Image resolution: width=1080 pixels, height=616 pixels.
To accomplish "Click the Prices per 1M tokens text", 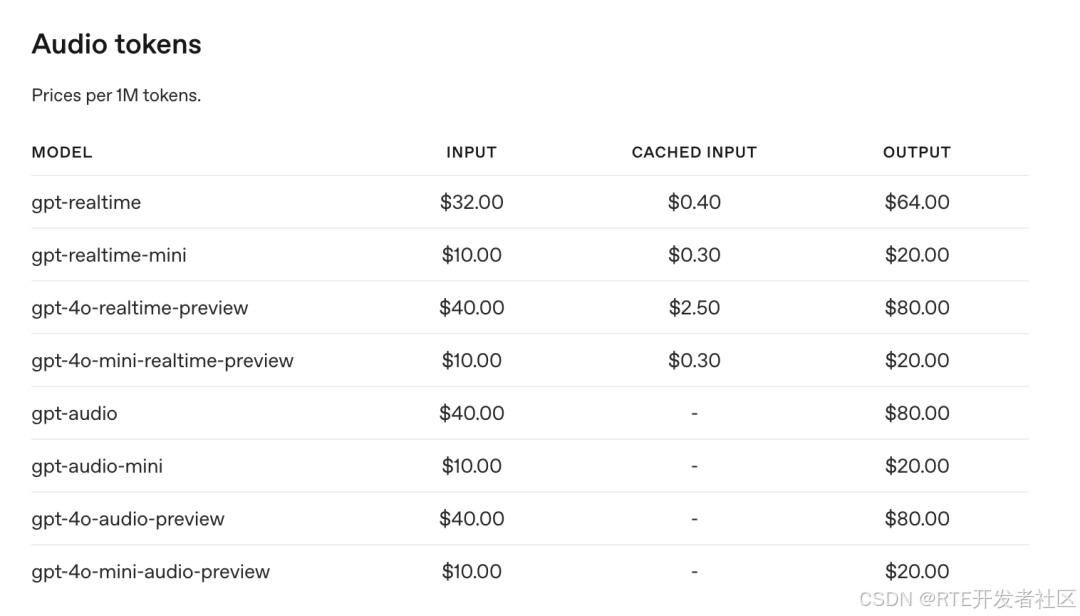I will click(x=116, y=95).
